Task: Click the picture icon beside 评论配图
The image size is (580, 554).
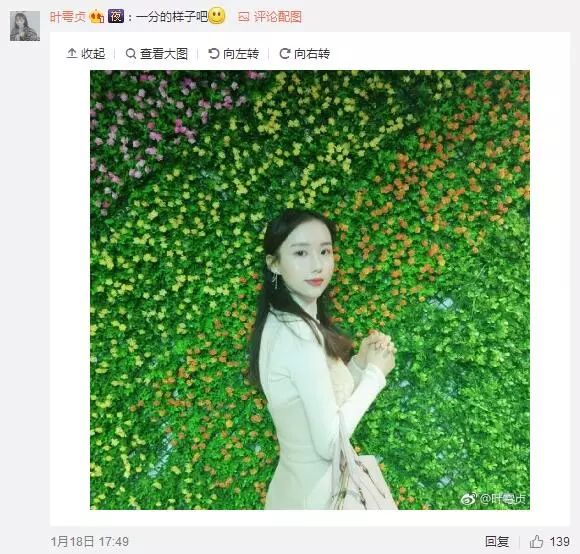Action: [x=243, y=17]
